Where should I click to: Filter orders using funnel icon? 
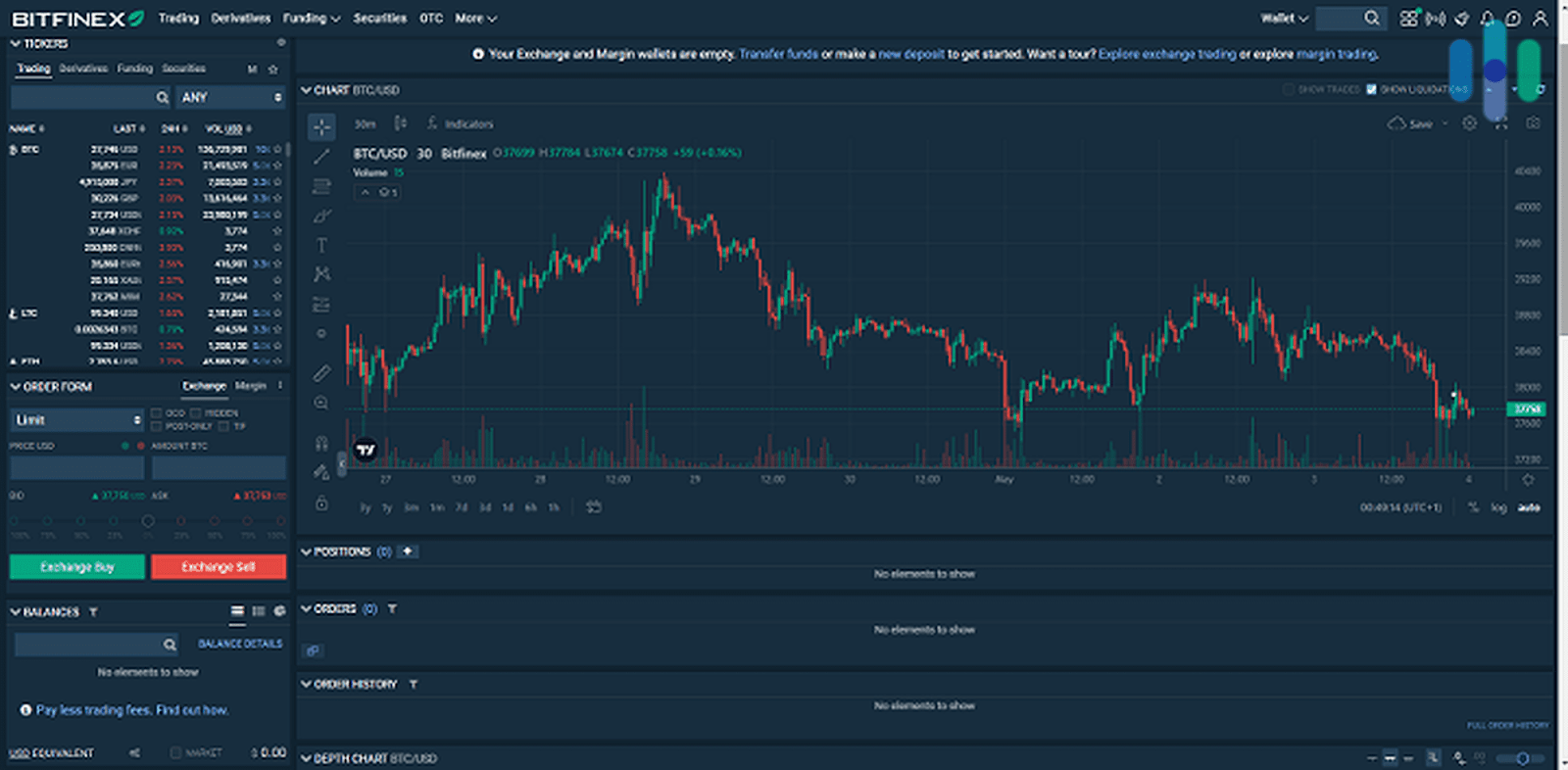(x=392, y=608)
